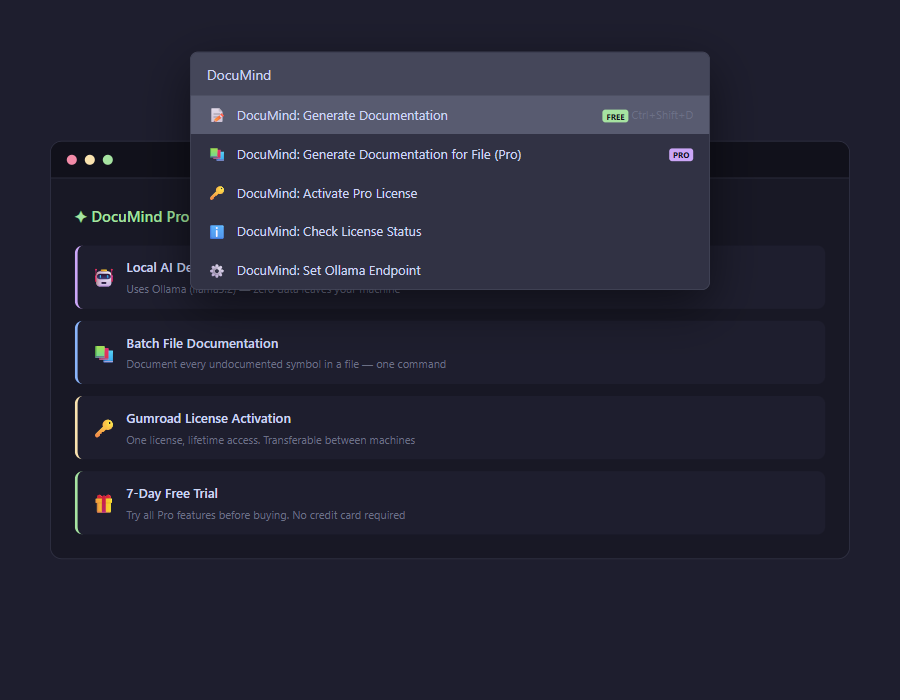The width and height of the screenshot is (900, 700).
Task: Click the 'Document every undocumented symbol' description
Action: point(286,364)
